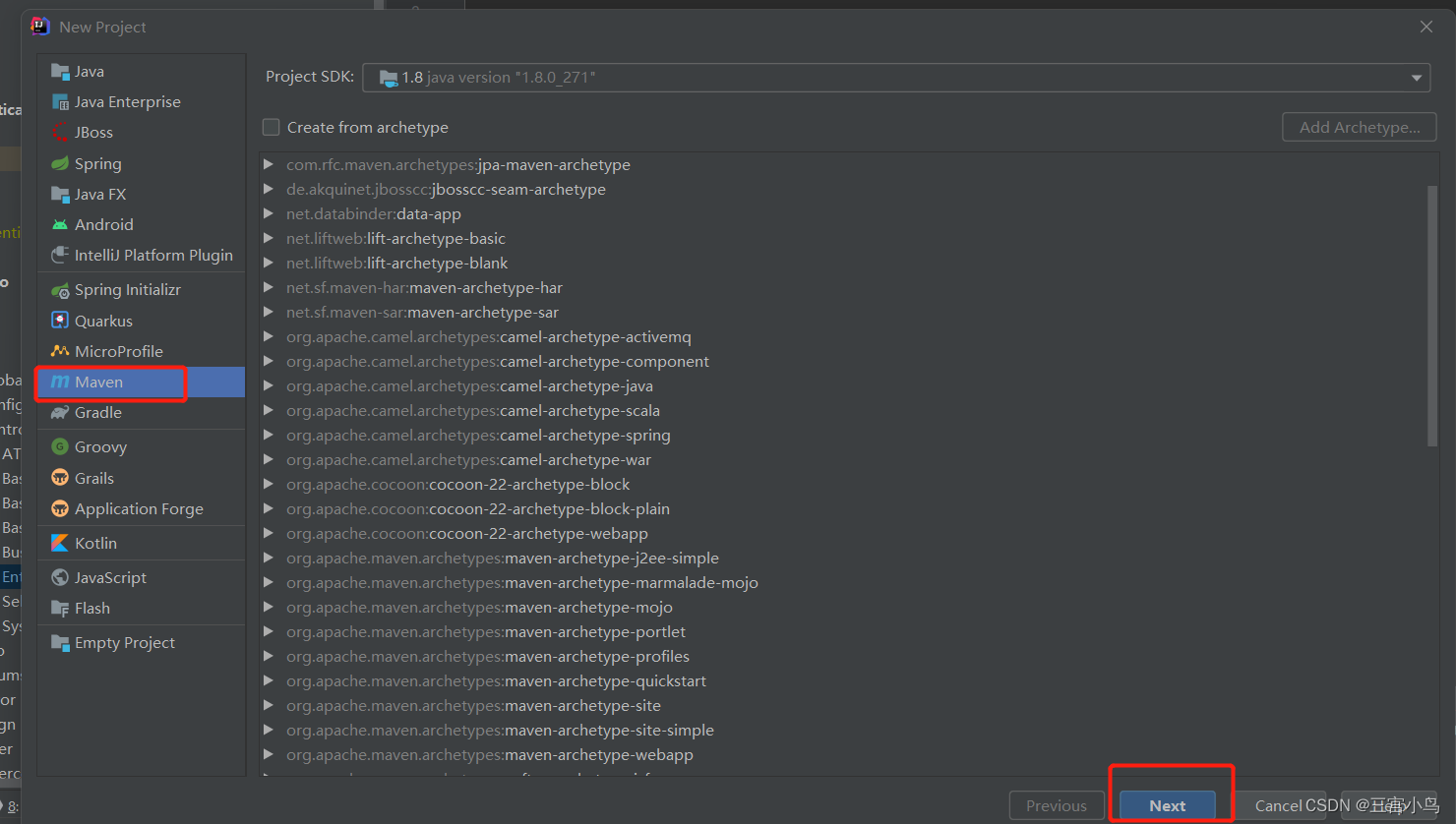
Task: Expand the maven-archetype-quickstart entry
Action: [268, 680]
